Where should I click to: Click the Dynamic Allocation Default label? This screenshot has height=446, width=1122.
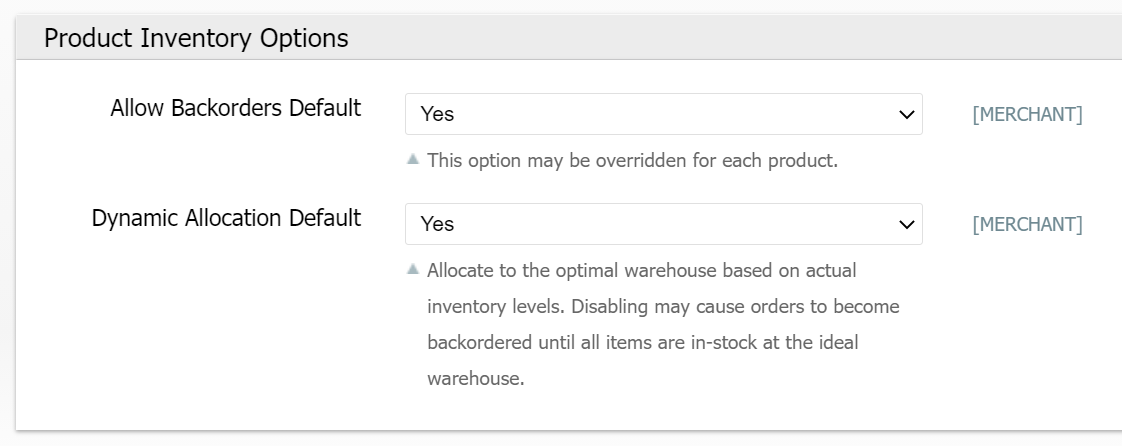point(226,218)
